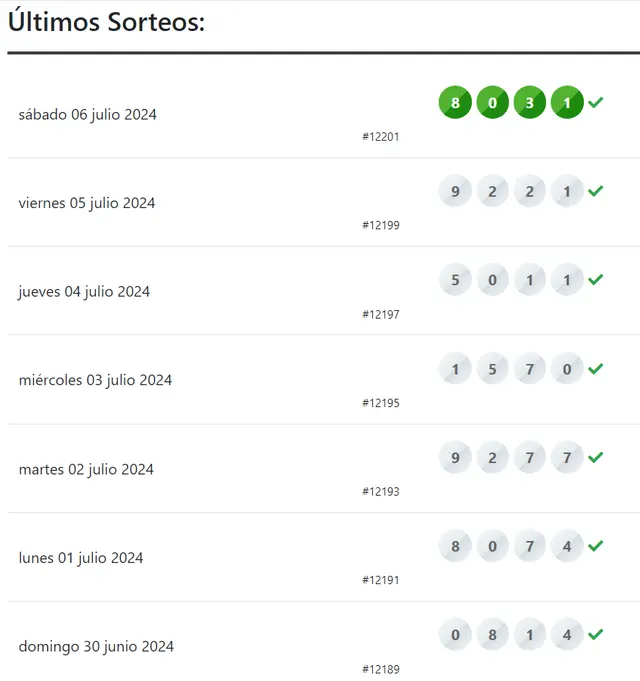Click the grey ball 0 in draw #12195

coord(567,369)
